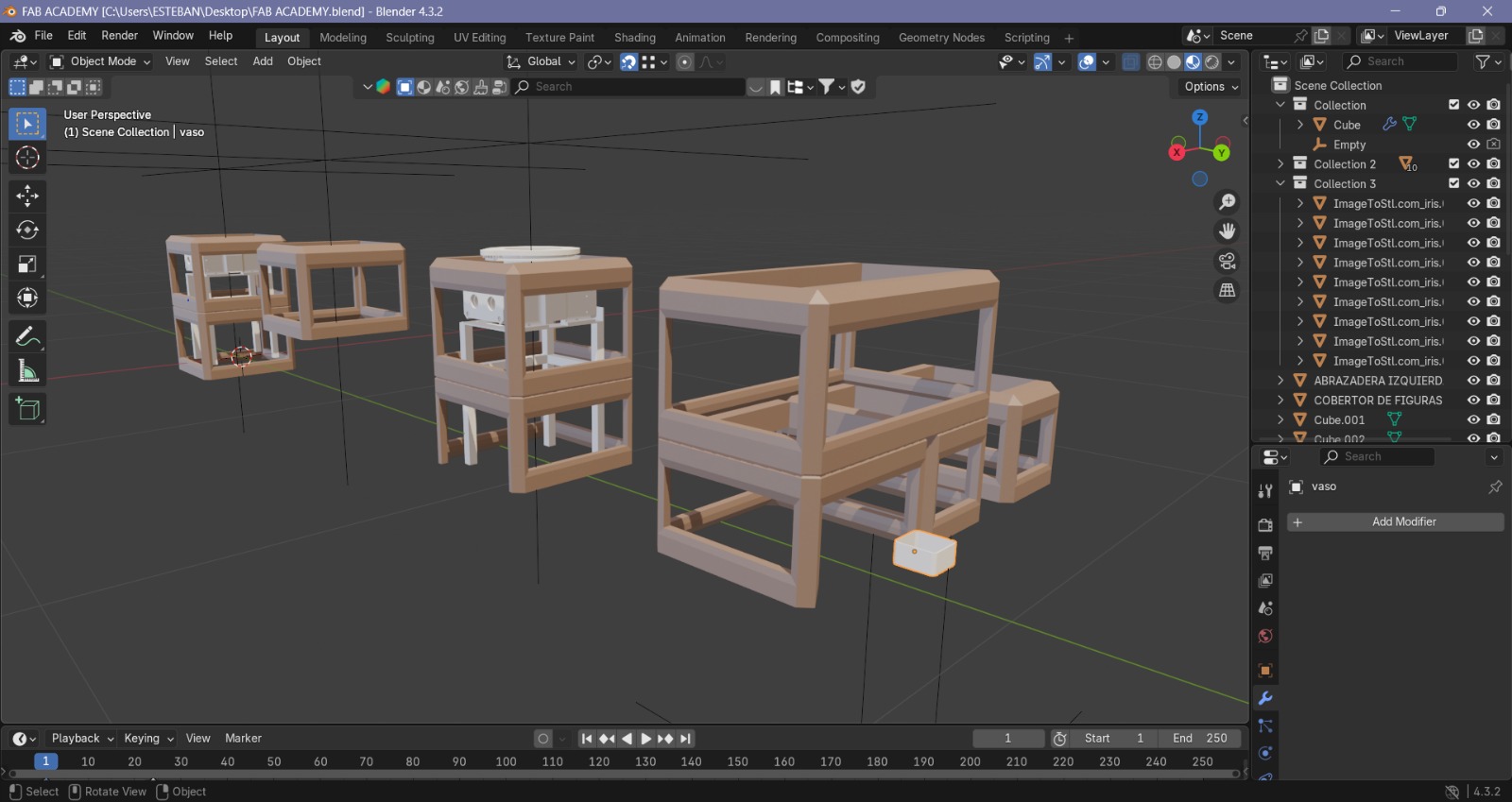
Task: Switch to the Sculpting workspace tab
Action: coord(409,38)
